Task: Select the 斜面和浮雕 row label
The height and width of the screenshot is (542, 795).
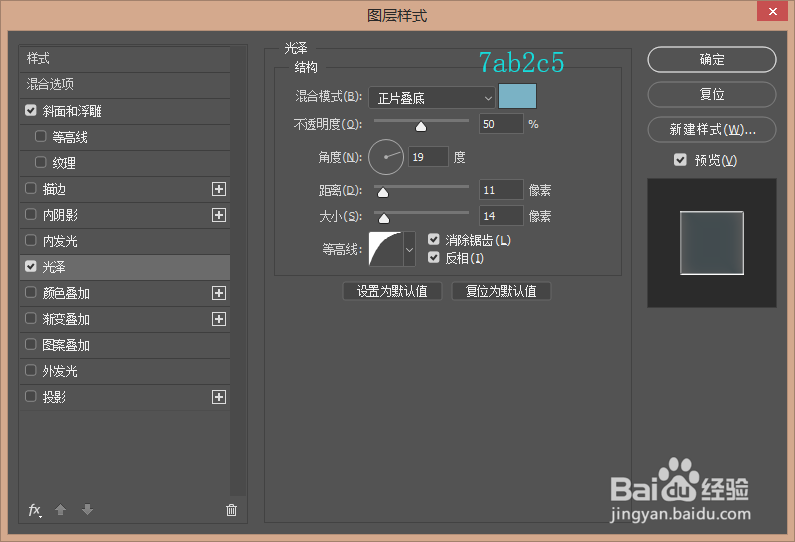Action: click(x=72, y=112)
